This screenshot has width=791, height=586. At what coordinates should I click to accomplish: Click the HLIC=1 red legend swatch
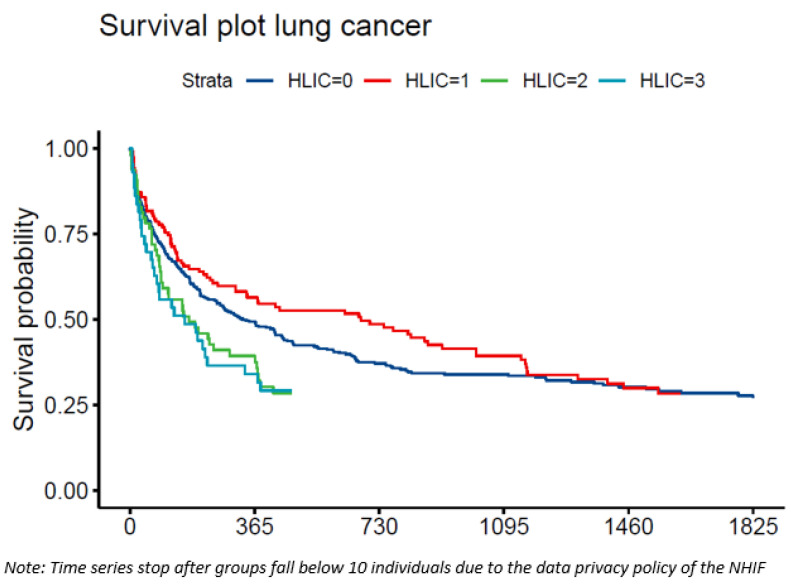377,81
